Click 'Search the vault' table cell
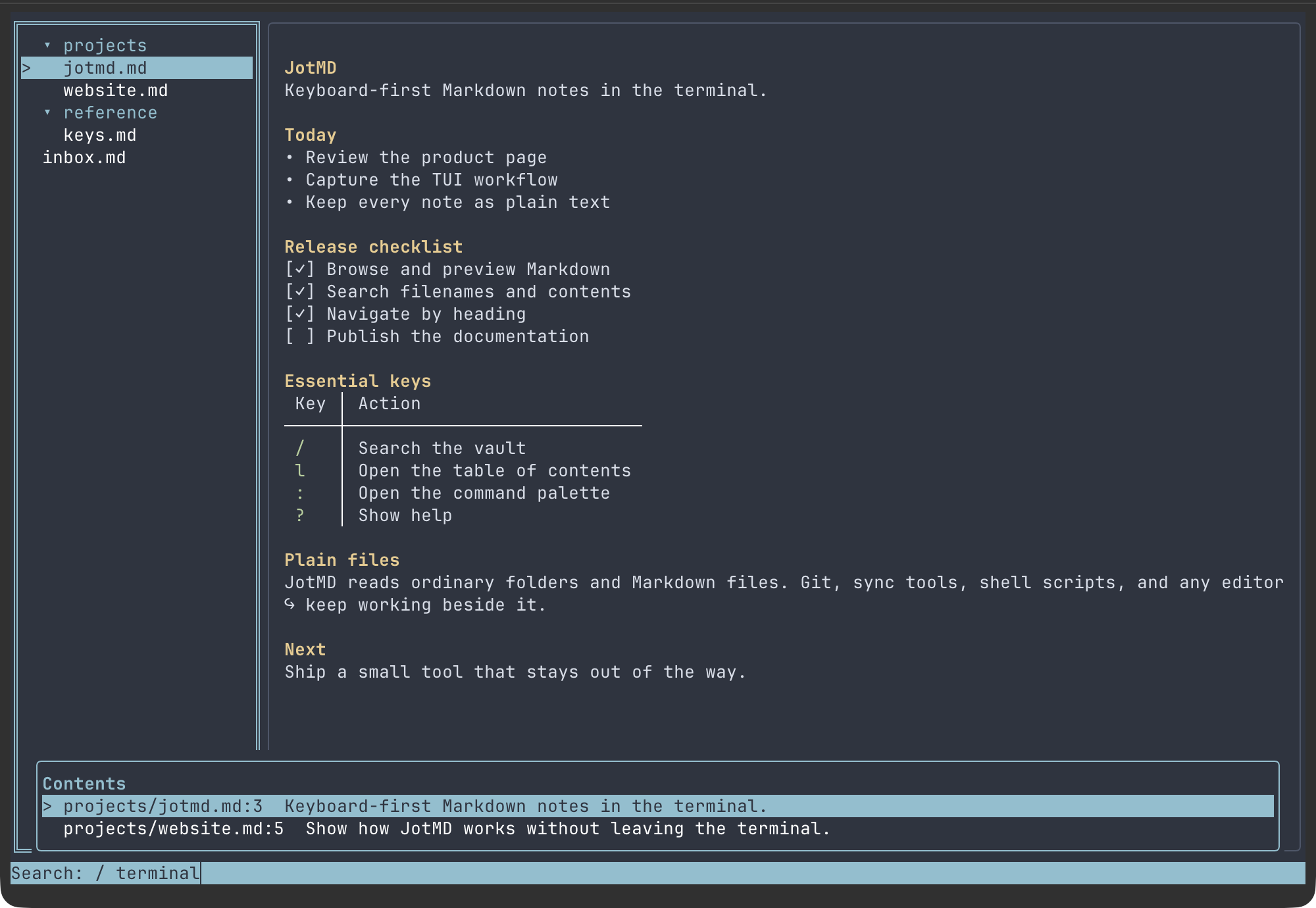1316x908 pixels. (x=442, y=448)
